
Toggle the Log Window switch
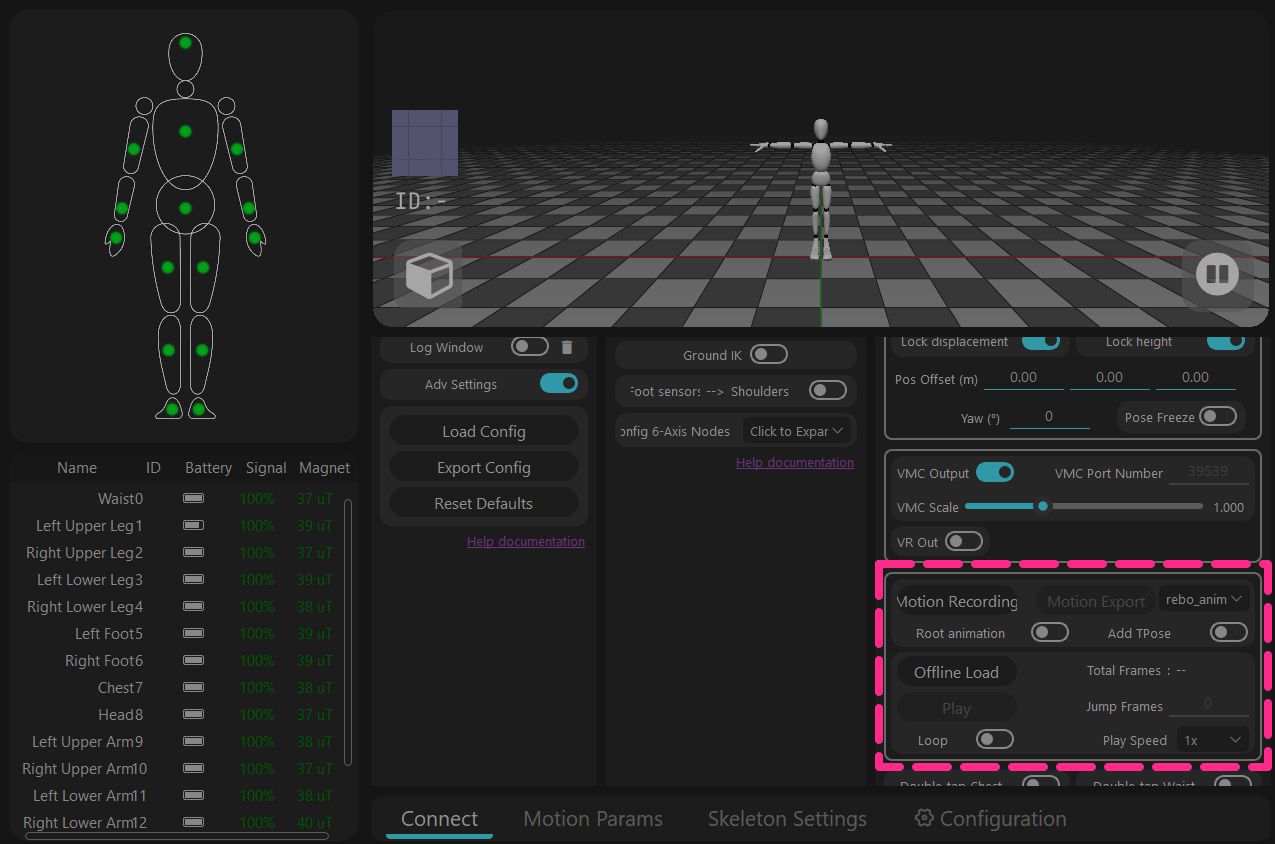tap(530, 347)
